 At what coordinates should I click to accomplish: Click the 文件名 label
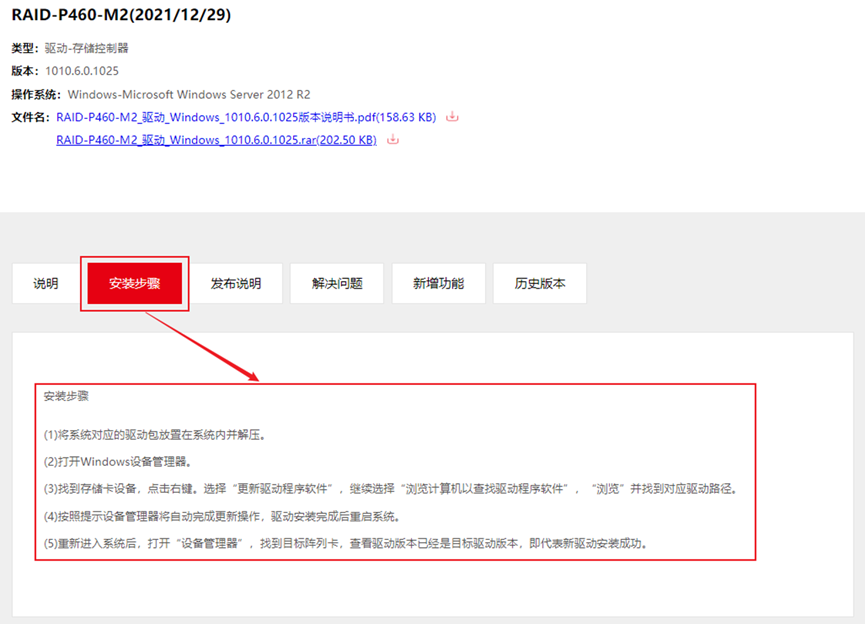[x=30, y=117]
